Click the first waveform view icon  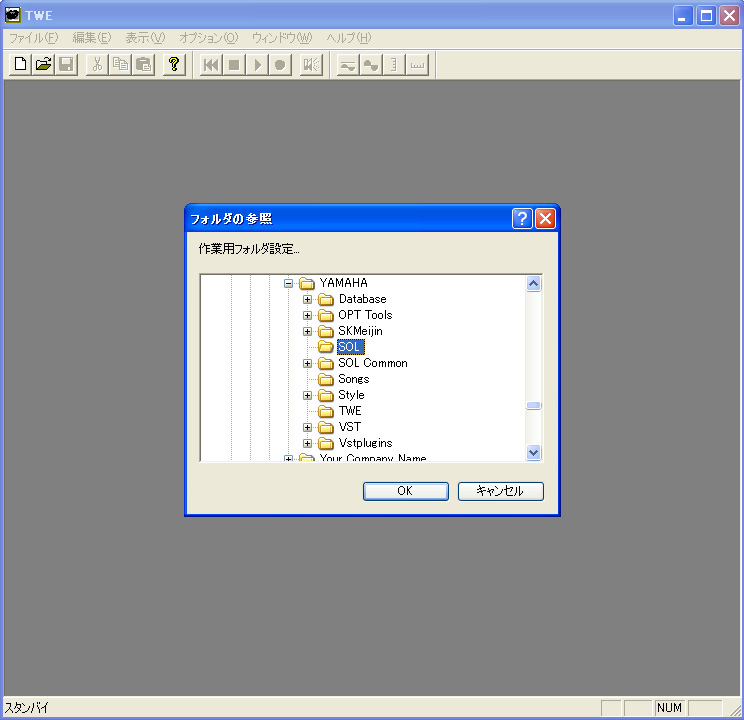coord(348,65)
